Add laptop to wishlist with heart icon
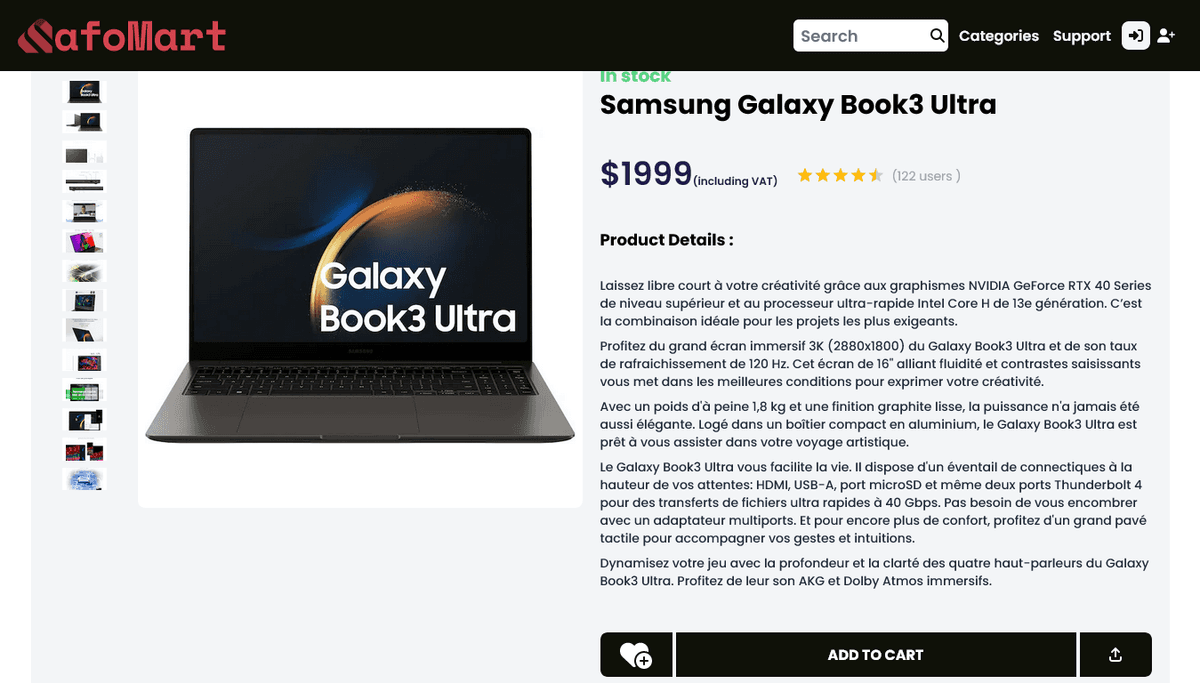The height and width of the screenshot is (683, 1200). coord(636,655)
